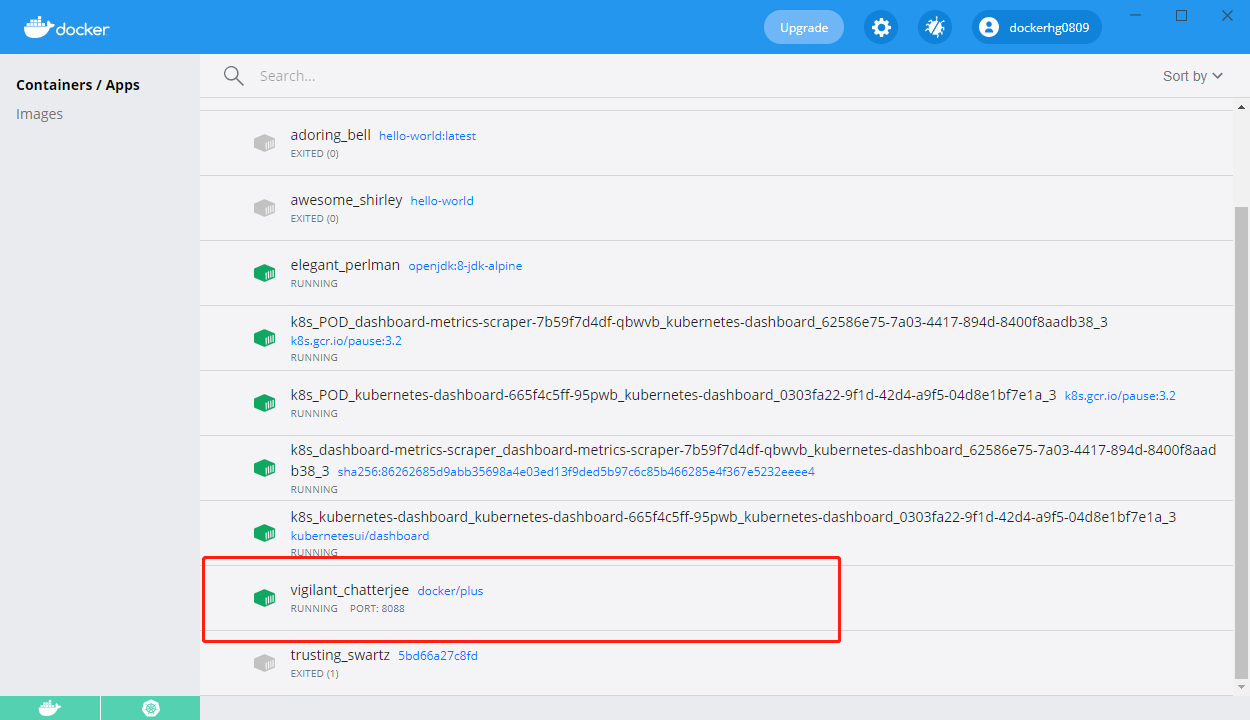Viewport: 1250px width, 720px height.
Task: Switch to the Images section
Action: point(39,113)
